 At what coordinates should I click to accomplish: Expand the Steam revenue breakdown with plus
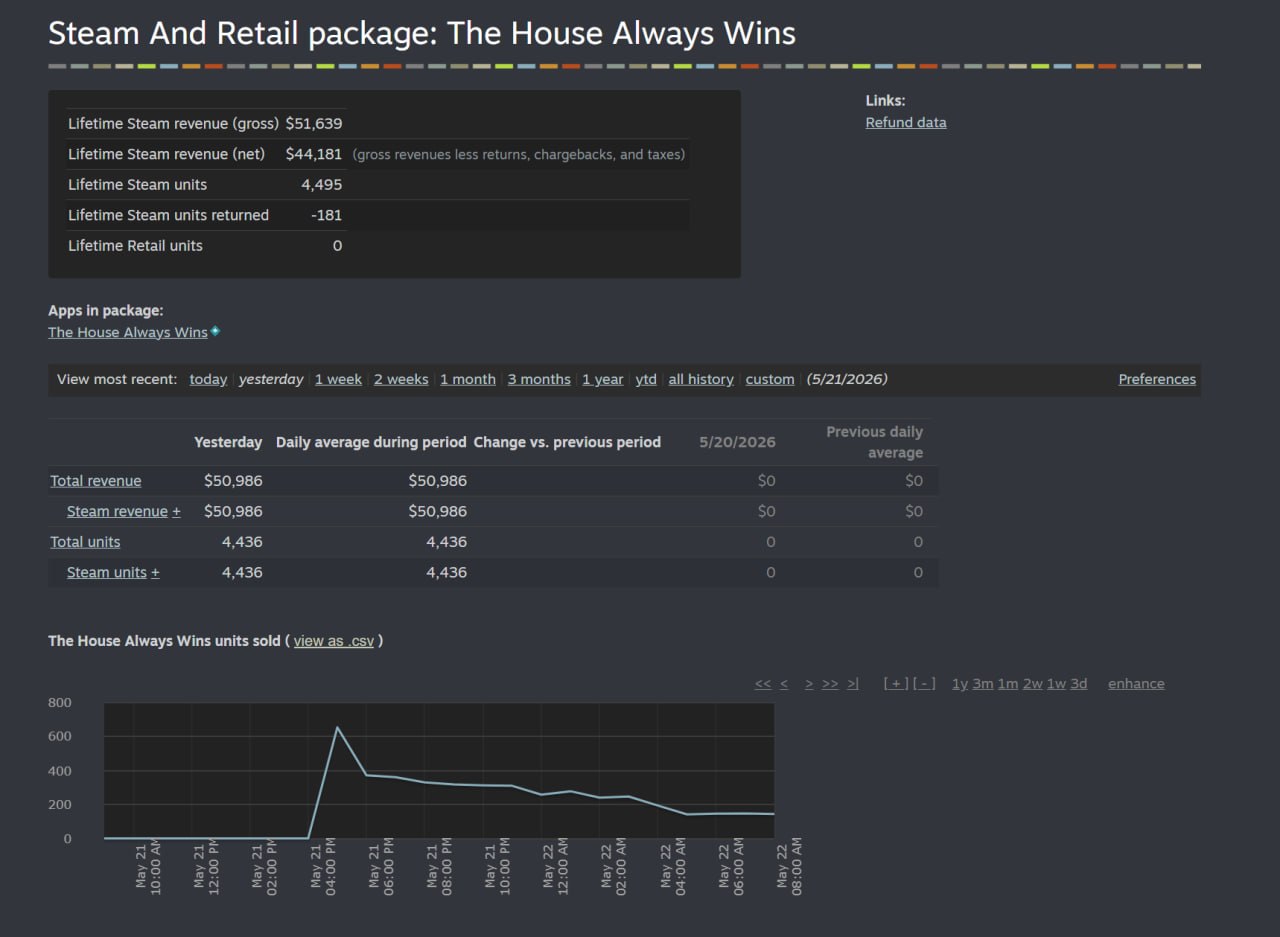(x=177, y=512)
